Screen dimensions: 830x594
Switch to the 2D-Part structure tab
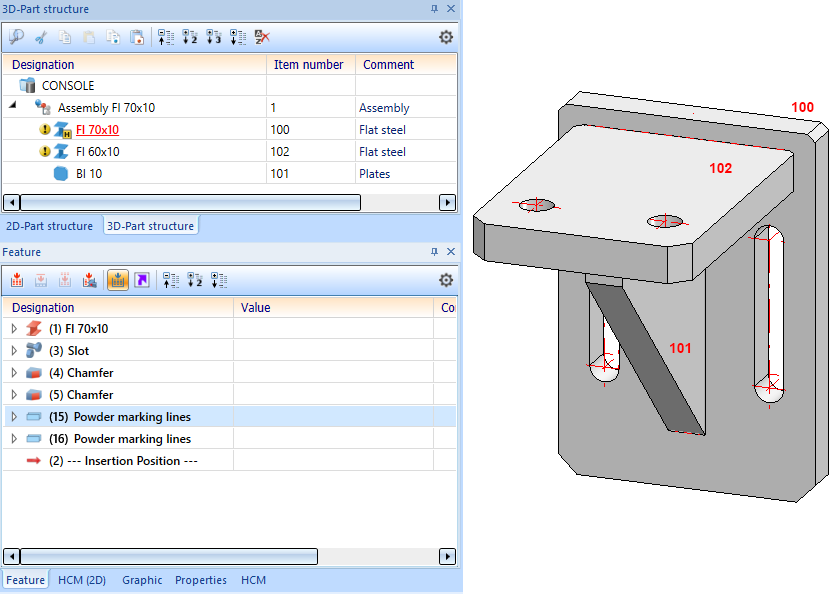click(48, 226)
